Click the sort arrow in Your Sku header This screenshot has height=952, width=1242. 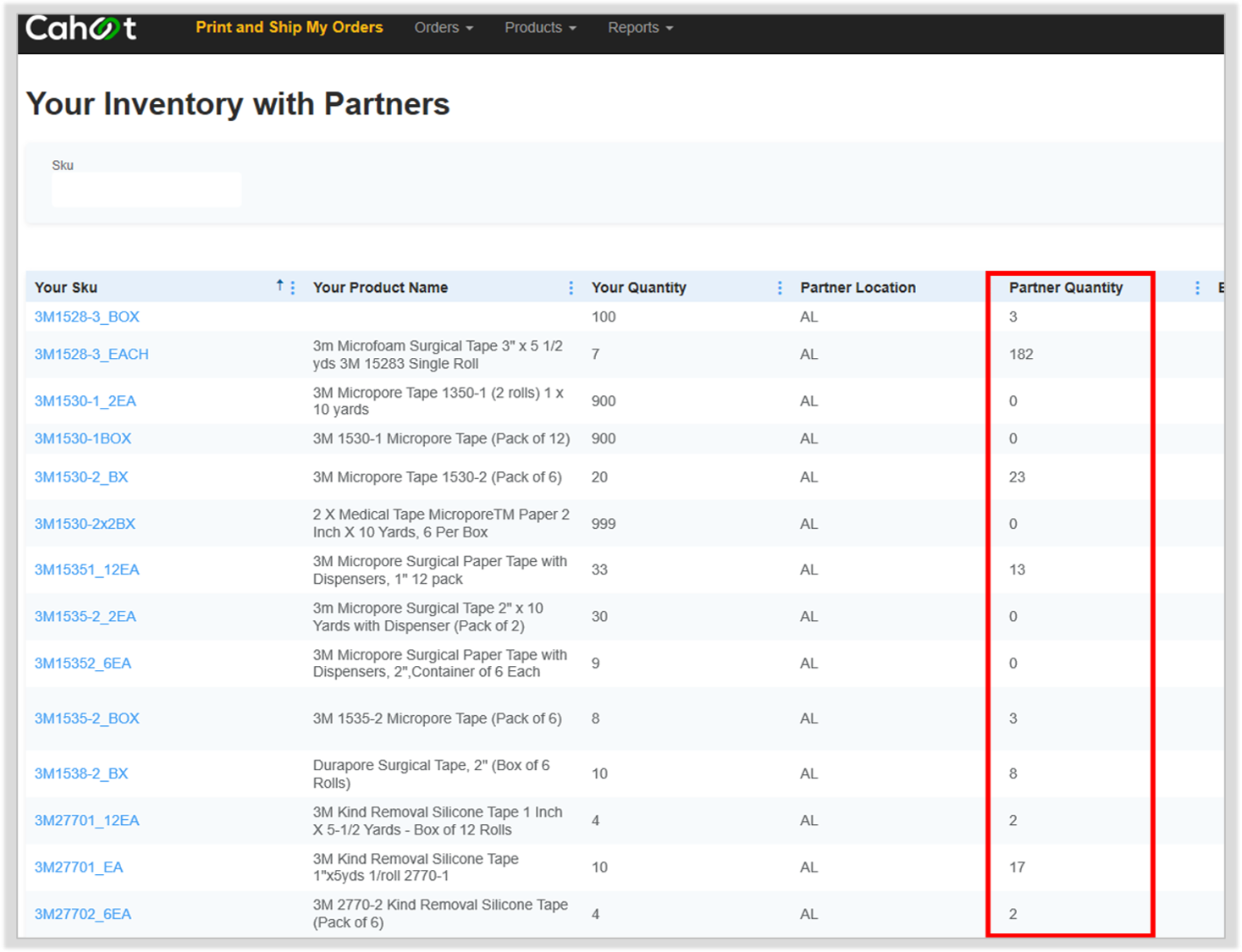[x=279, y=286]
